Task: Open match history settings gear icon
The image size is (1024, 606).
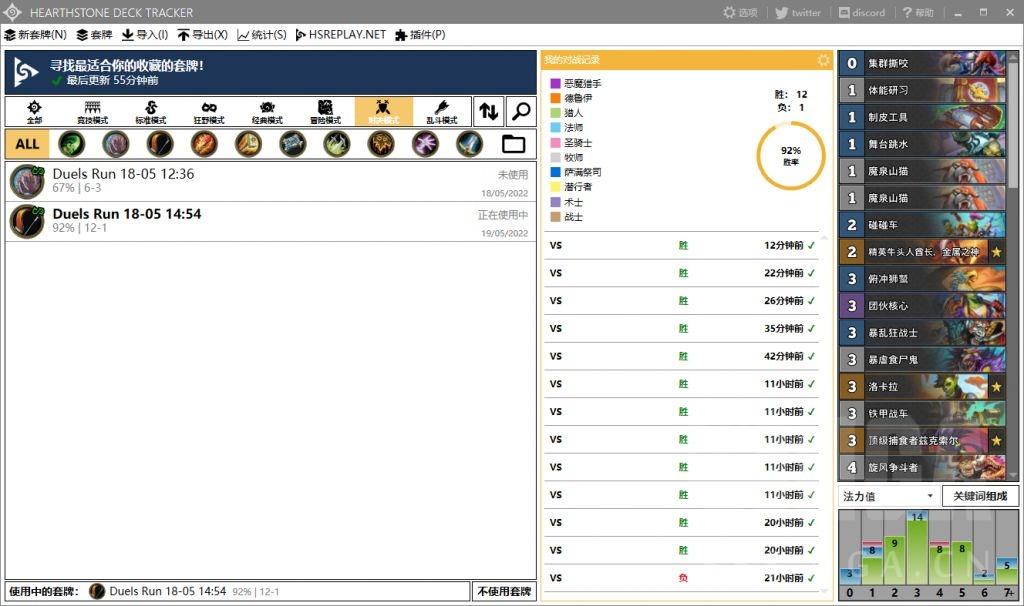Action: [823, 60]
